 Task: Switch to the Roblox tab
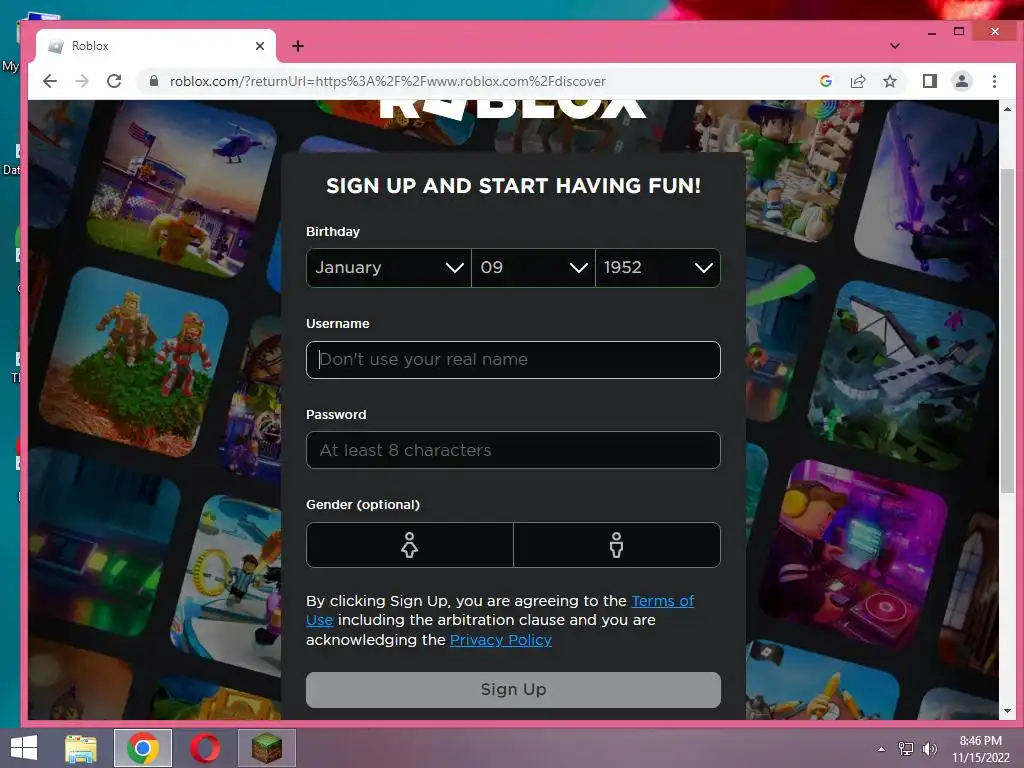pyautogui.click(x=155, y=46)
